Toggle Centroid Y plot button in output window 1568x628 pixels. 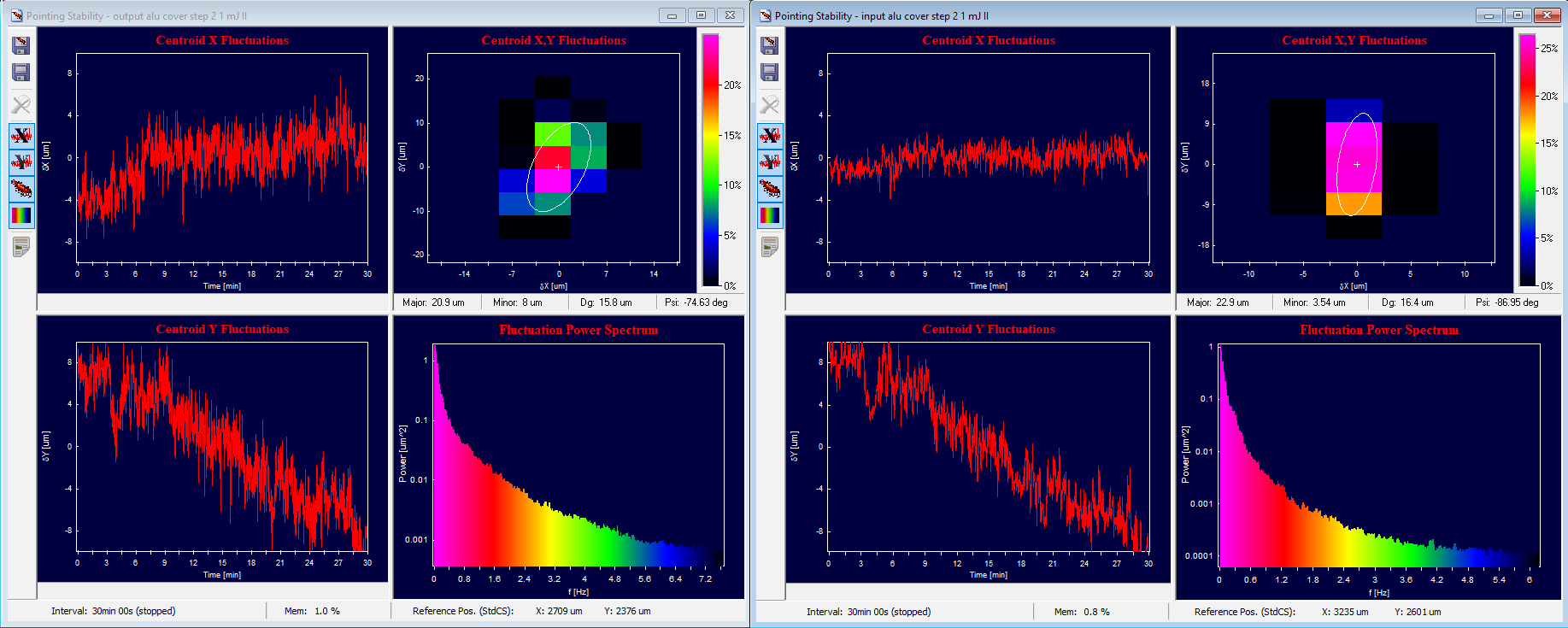(x=21, y=162)
